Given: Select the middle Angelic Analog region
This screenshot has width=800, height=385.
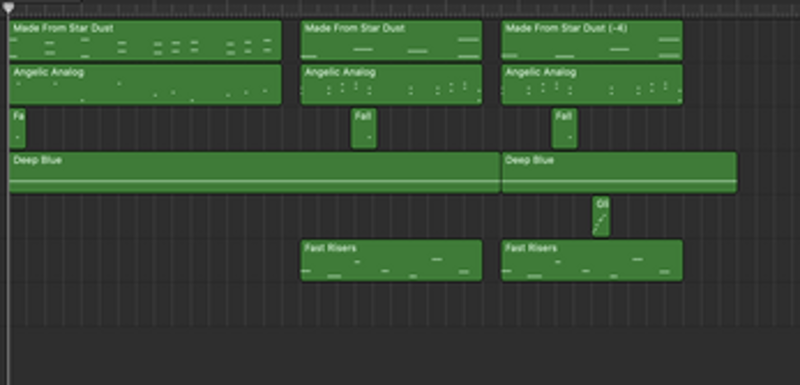Looking at the screenshot, I should pyautogui.click(x=391, y=85).
